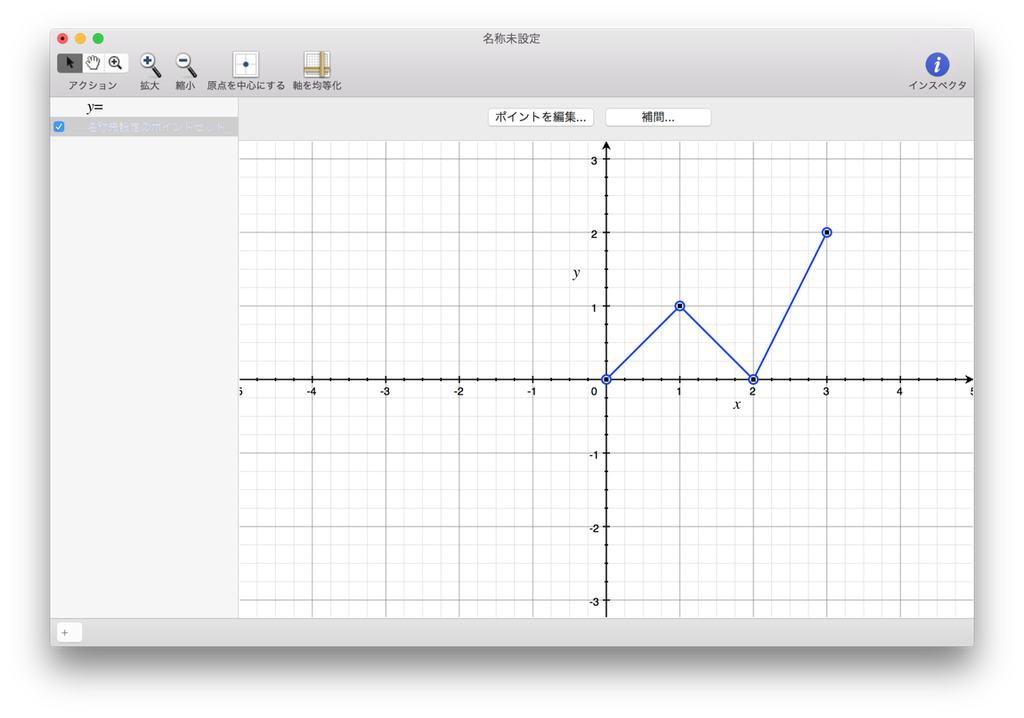The width and height of the screenshot is (1024, 718).
Task: Click the 軸を均等化 (equalize axes) icon
Action: (316, 62)
